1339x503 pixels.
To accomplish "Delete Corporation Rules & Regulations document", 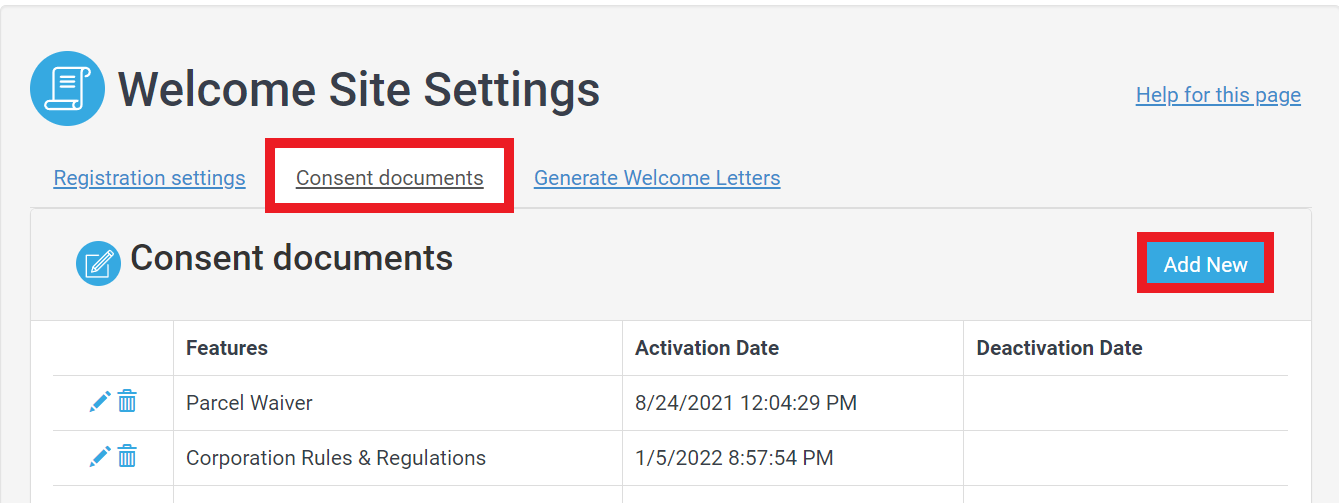I will point(127,457).
